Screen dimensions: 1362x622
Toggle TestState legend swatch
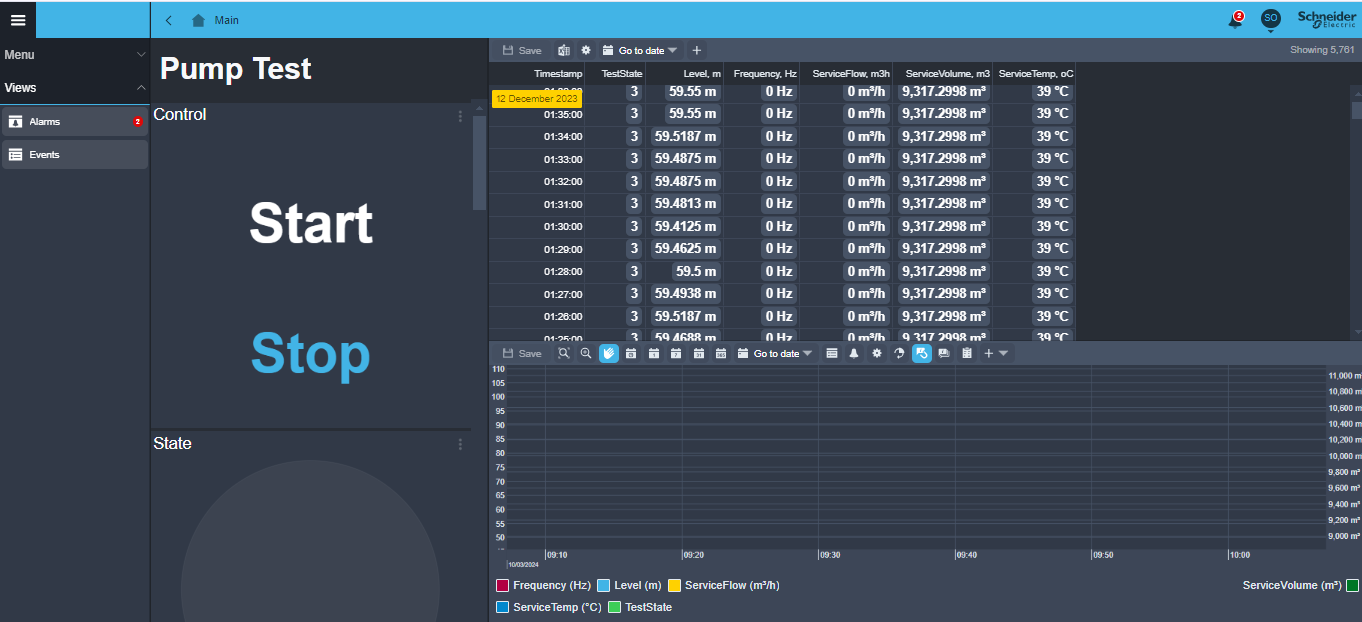coord(615,607)
